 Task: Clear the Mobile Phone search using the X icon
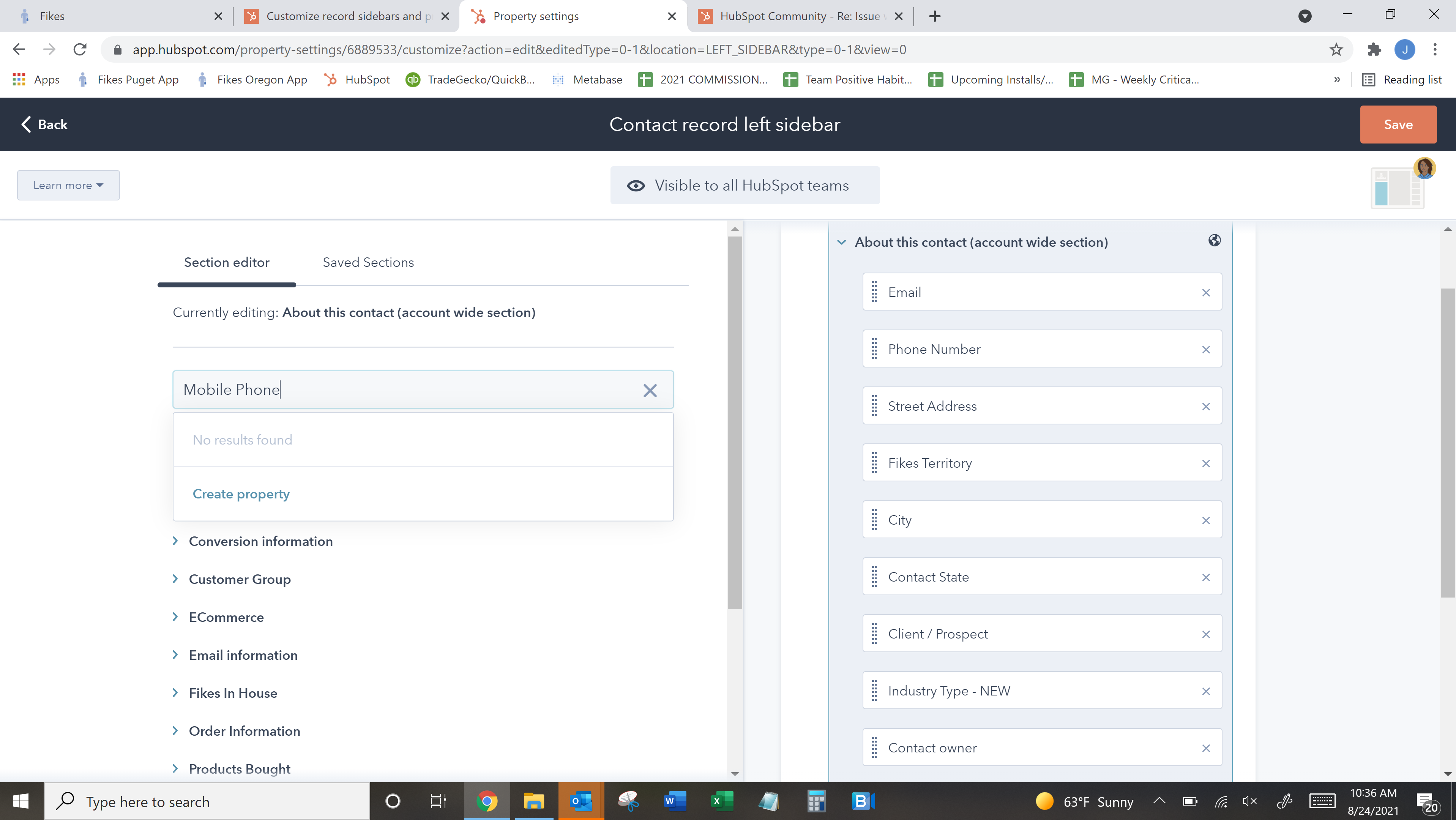tap(650, 390)
